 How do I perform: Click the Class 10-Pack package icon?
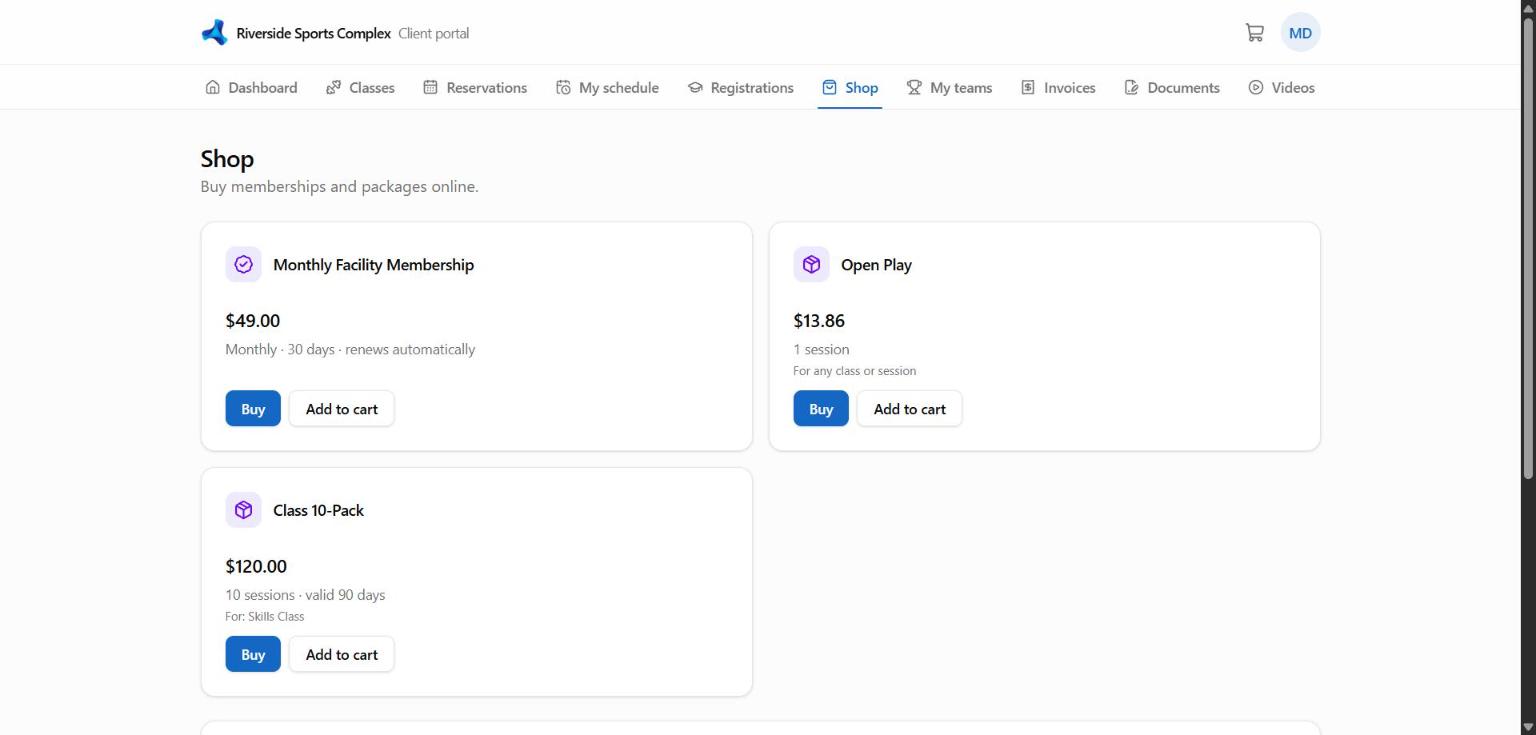pos(243,510)
